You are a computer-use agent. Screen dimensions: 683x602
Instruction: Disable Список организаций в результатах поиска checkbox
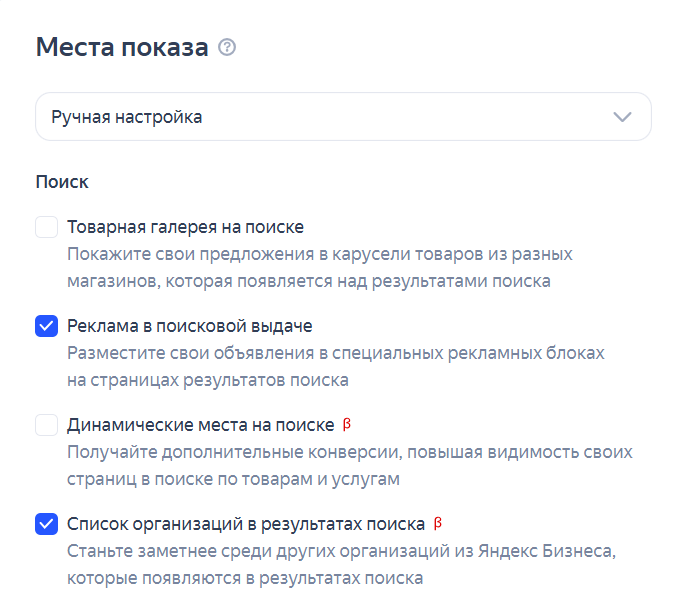[47, 524]
